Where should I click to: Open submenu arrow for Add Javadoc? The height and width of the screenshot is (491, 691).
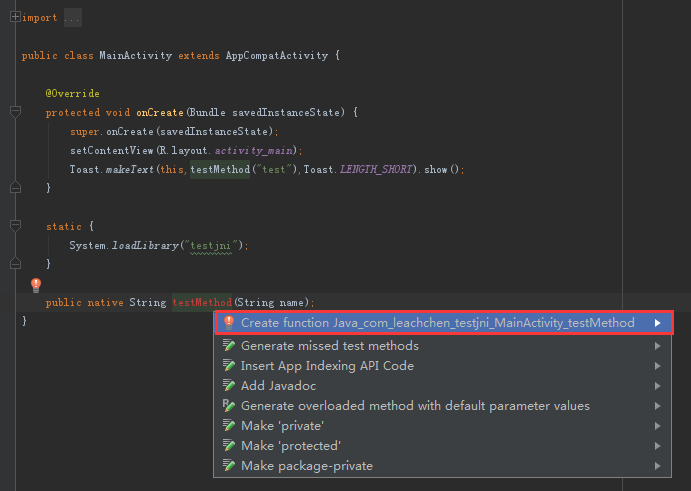click(x=658, y=386)
